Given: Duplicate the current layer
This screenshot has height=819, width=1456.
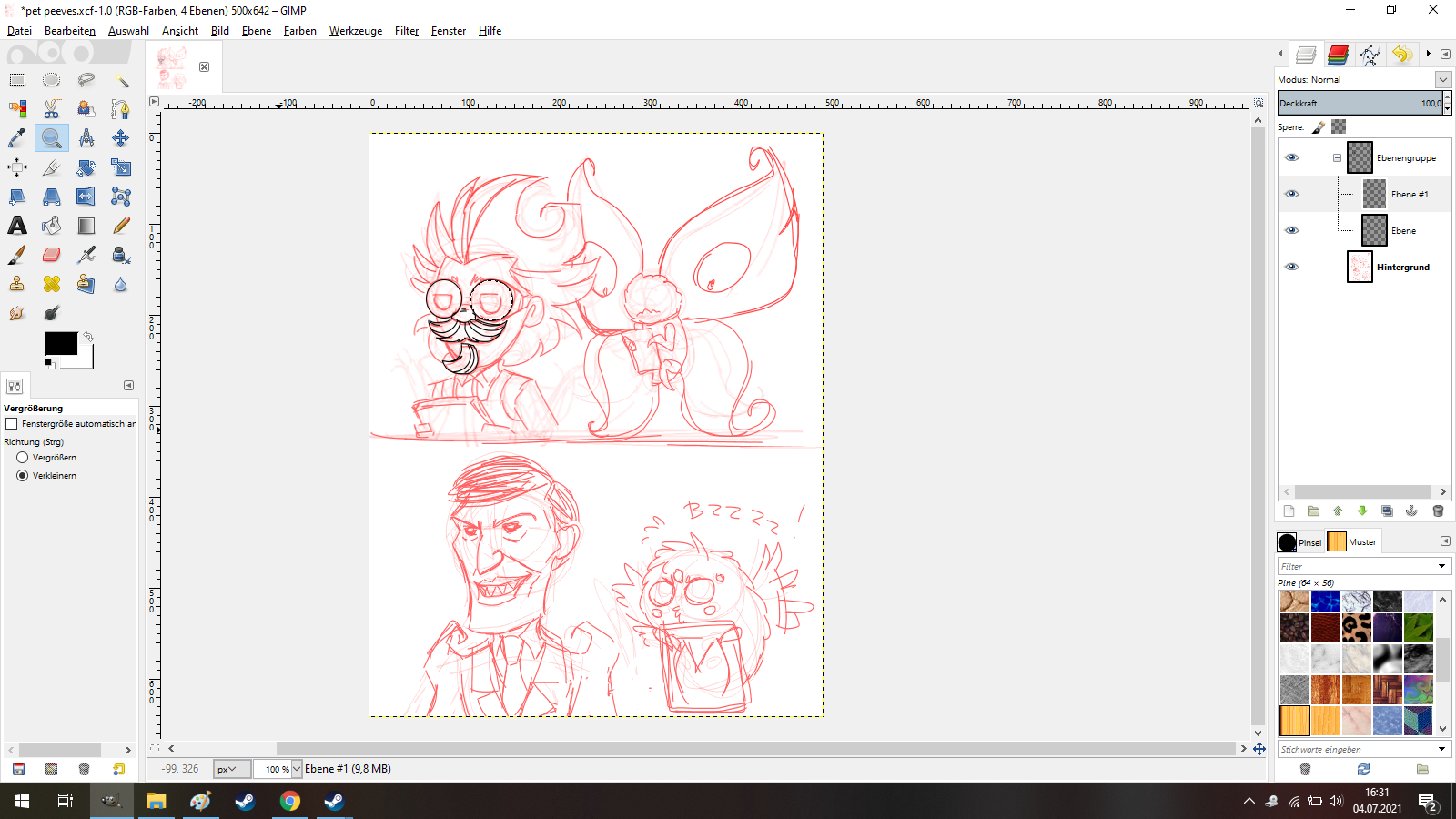Looking at the screenshot, I should pos(1387,511).
